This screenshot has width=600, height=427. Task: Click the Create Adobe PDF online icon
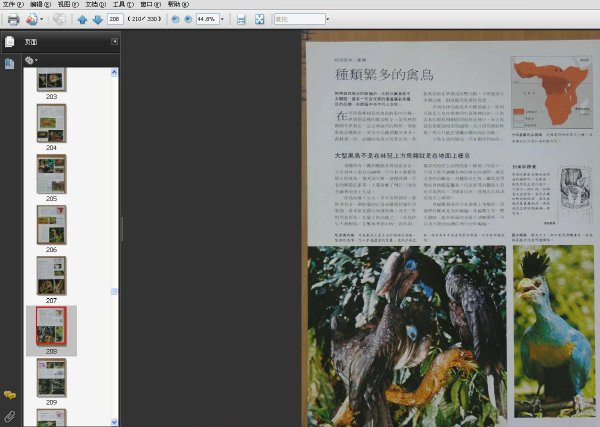[32, 19]
